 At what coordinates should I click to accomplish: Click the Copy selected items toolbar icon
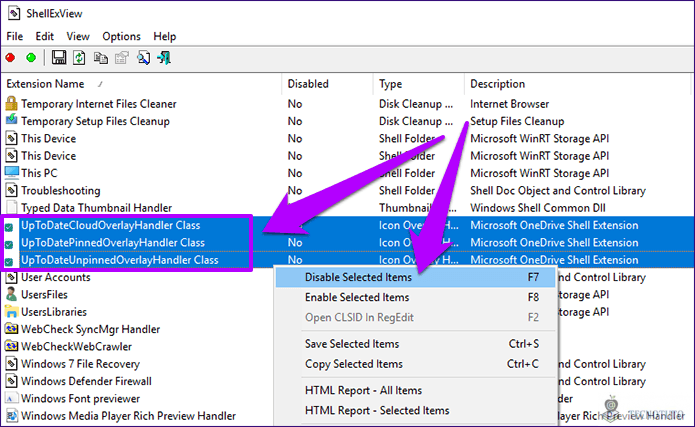[101, 58]
